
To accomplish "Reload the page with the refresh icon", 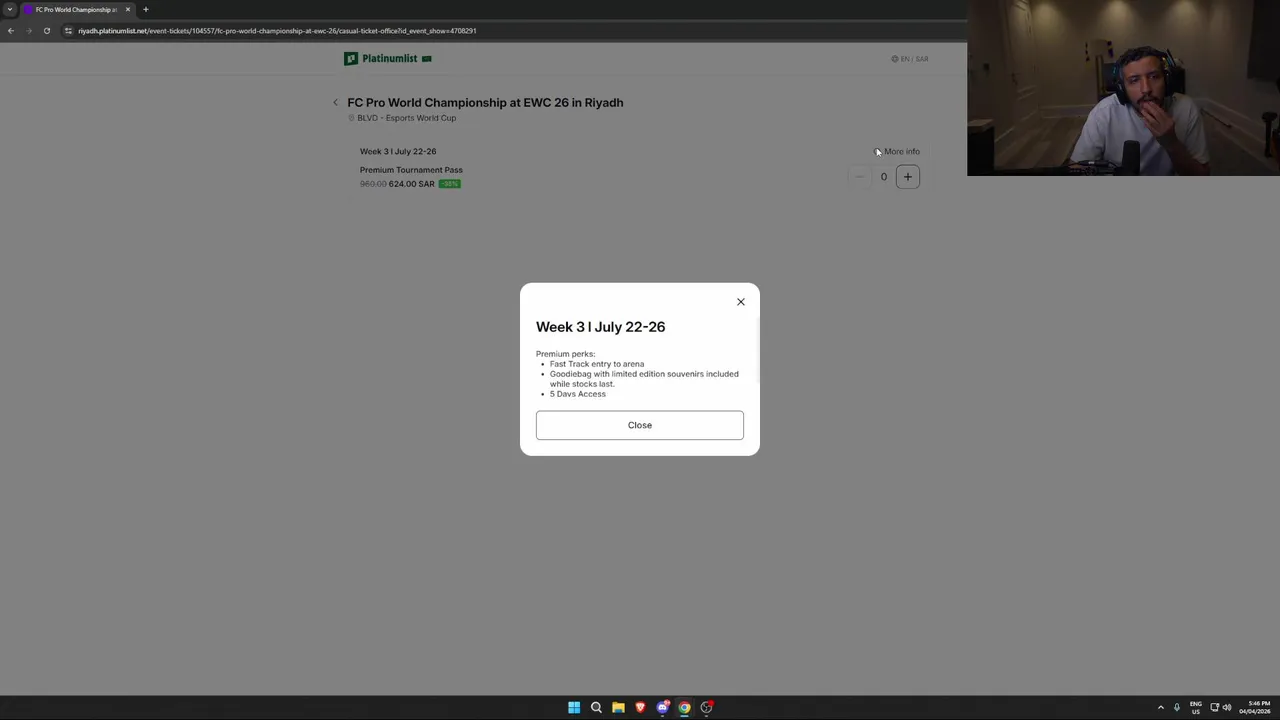I will pos(47,31).
